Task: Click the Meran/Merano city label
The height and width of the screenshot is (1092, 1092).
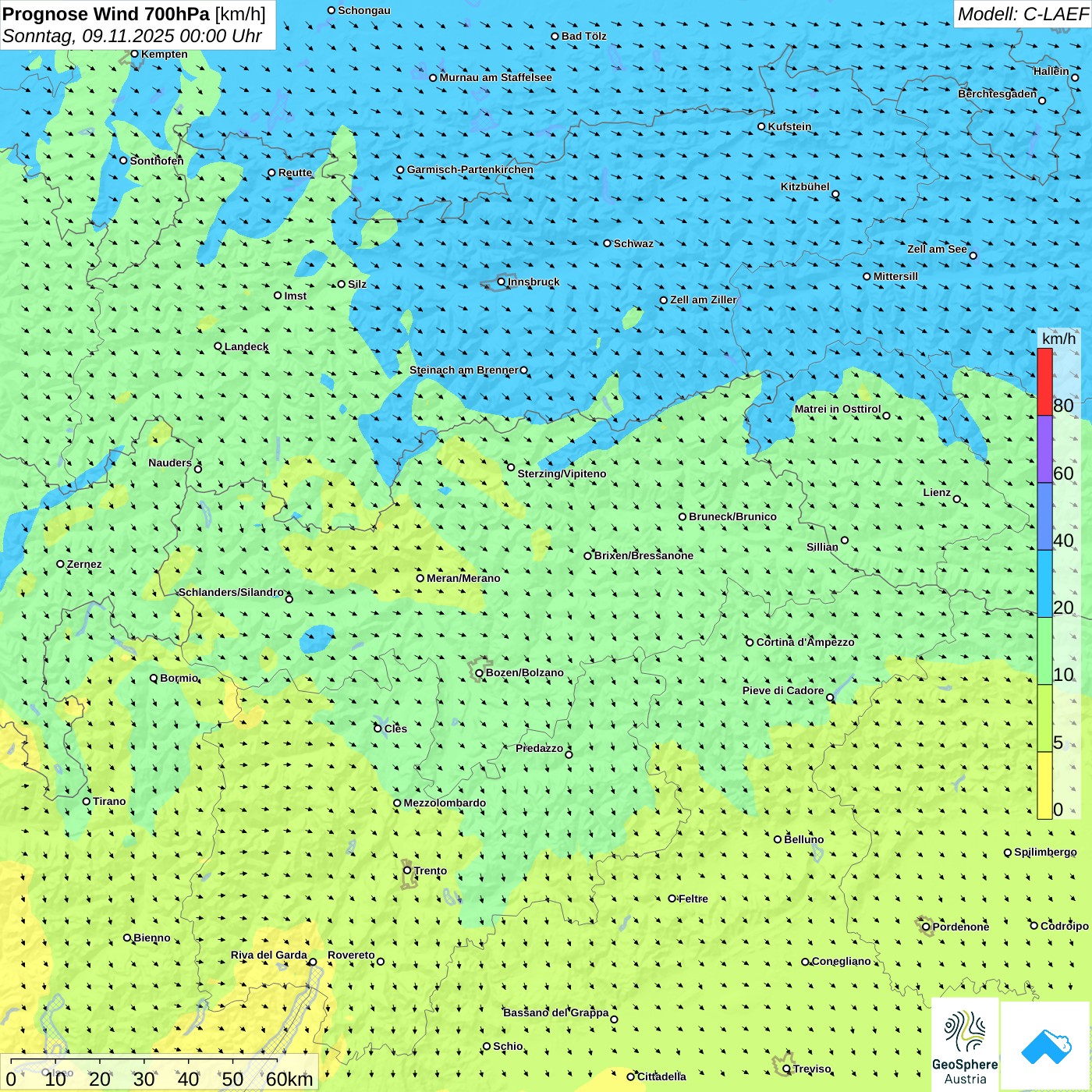Action: 463,578
